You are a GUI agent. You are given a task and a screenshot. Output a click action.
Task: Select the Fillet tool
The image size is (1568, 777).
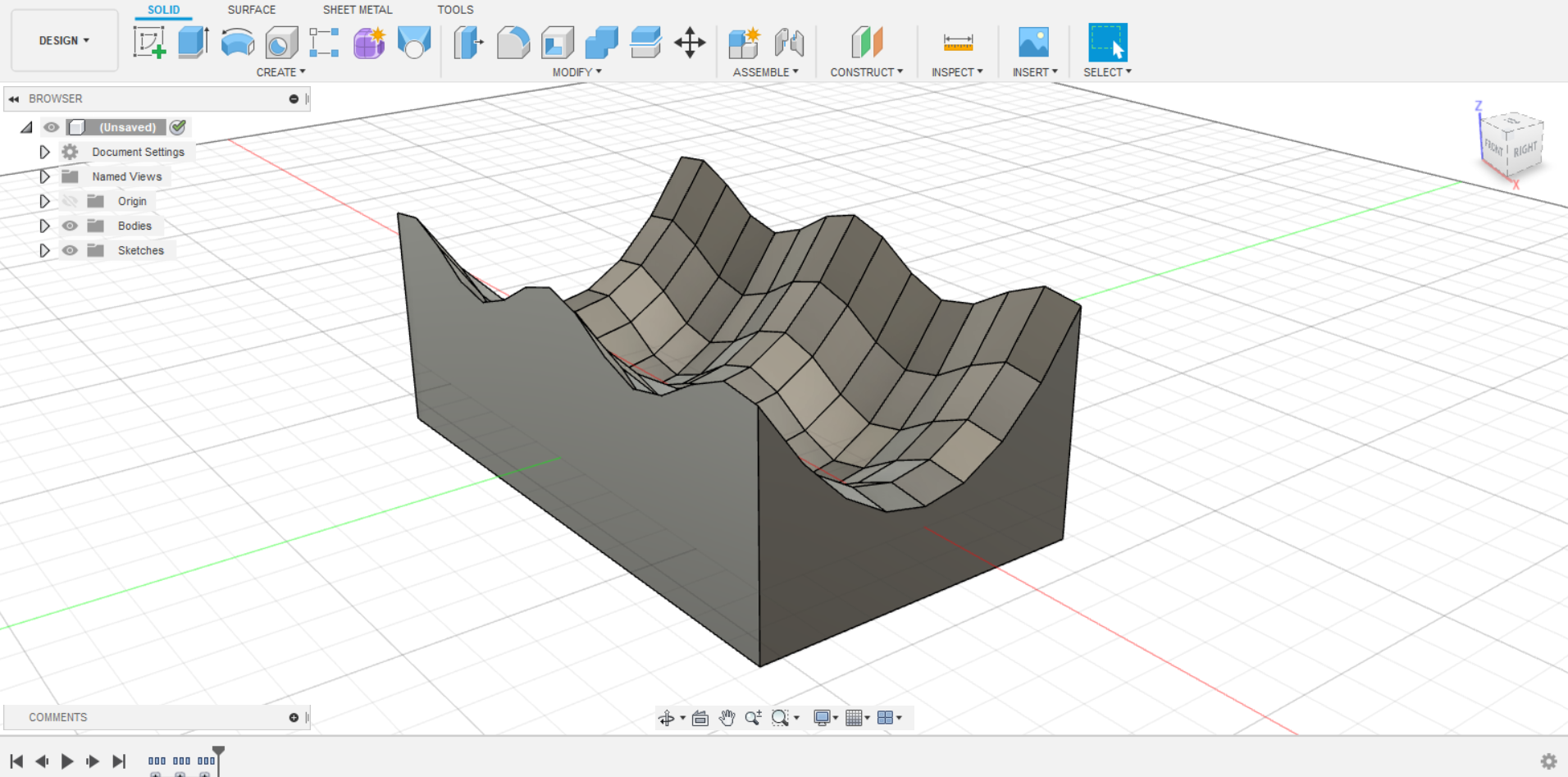point(513,42)
